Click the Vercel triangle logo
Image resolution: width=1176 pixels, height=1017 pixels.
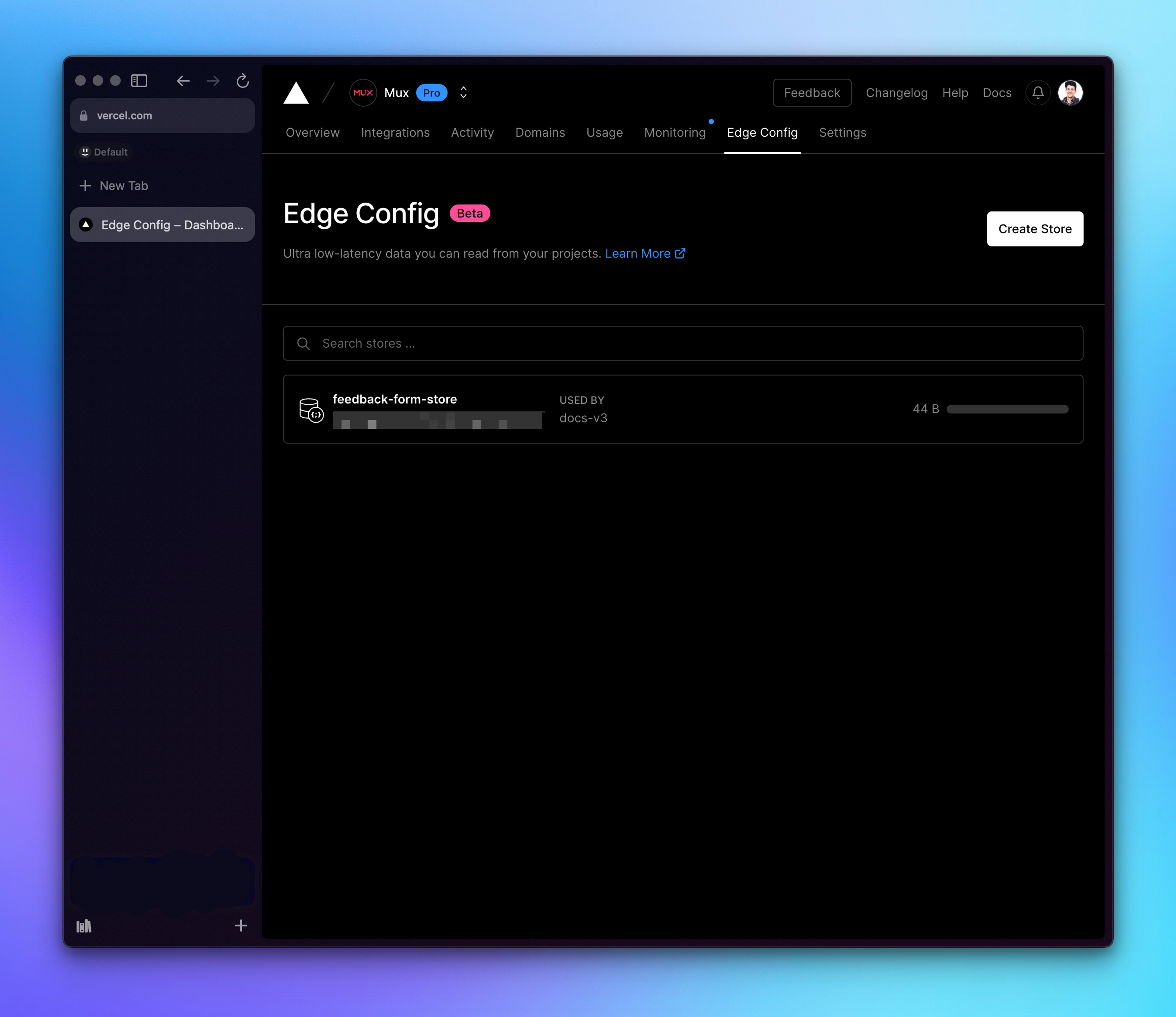[x=296, y=93]
